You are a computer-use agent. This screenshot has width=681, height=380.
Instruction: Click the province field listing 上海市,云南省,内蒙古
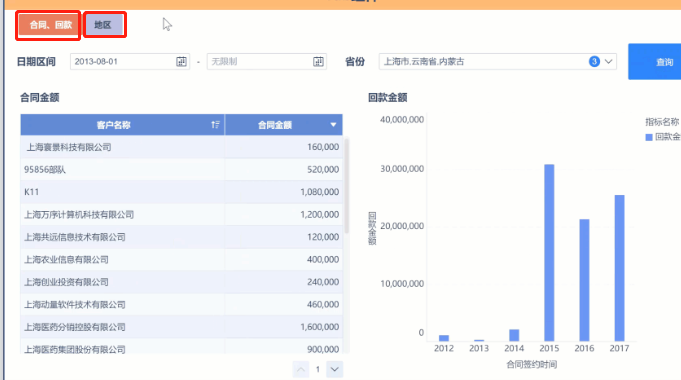click(497, 62)
